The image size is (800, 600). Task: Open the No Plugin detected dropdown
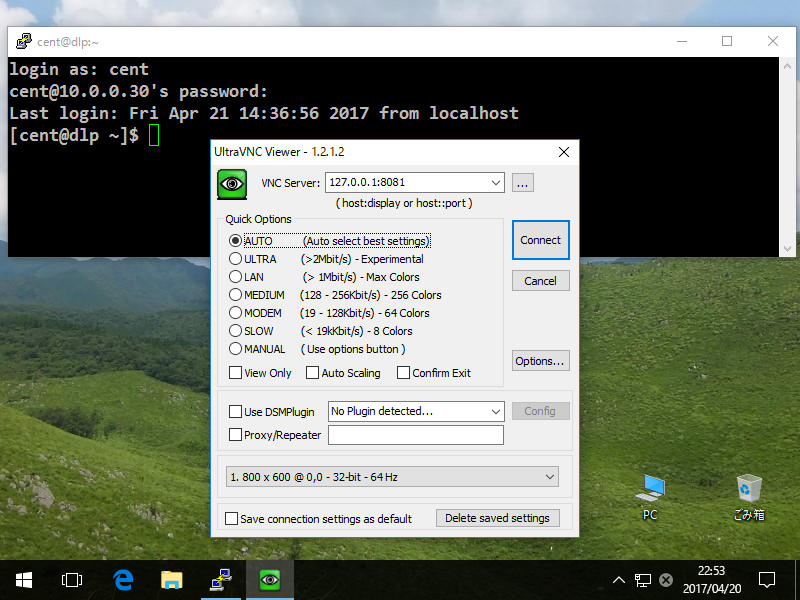495,411
